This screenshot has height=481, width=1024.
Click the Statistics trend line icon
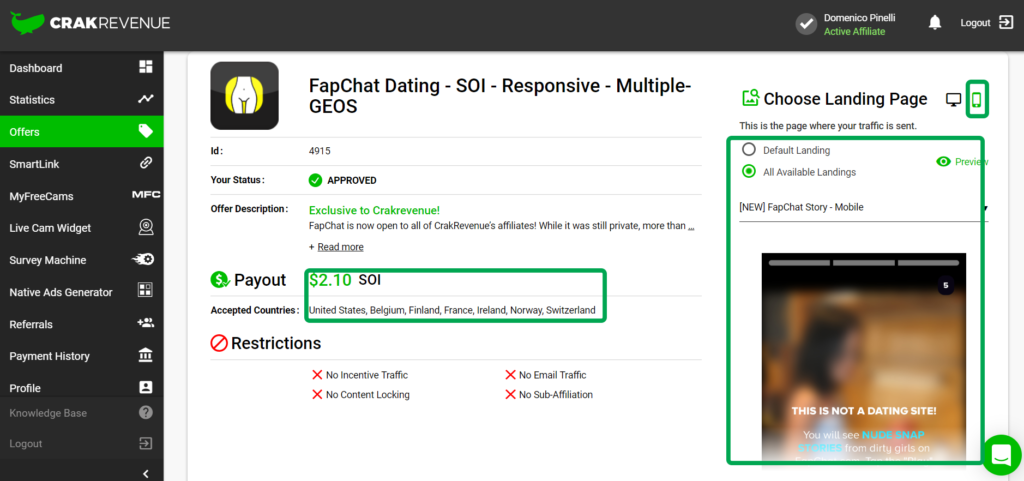(x=146, y=99)
